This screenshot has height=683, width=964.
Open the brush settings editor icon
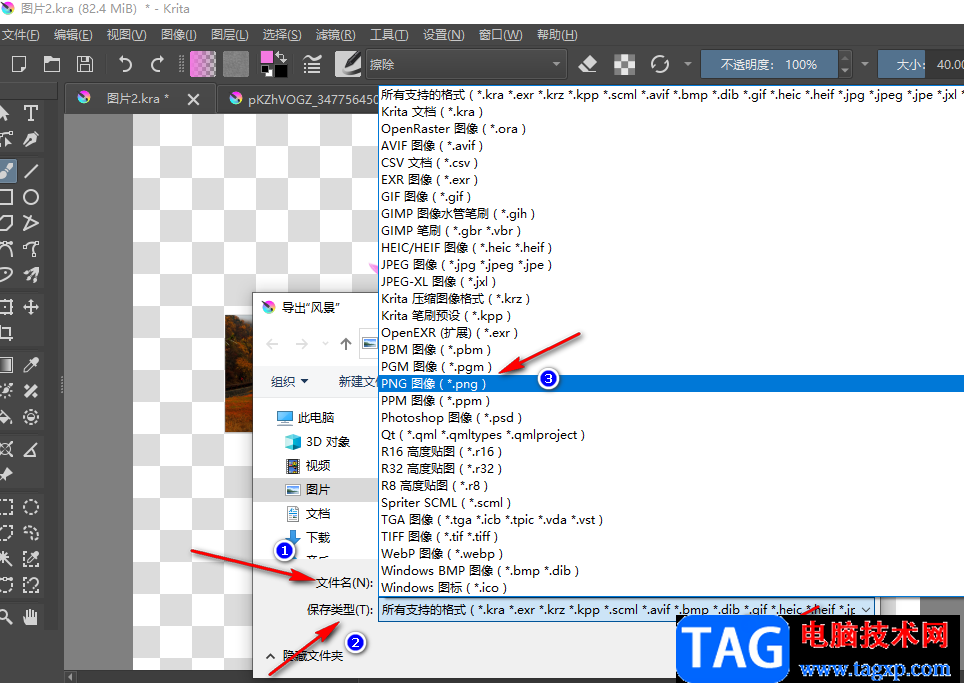(312, 64)
